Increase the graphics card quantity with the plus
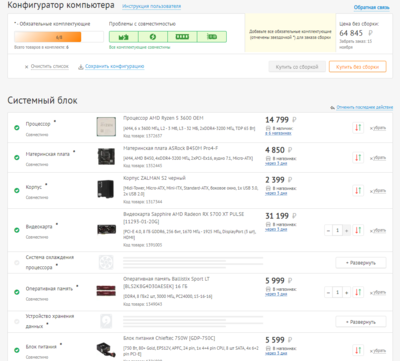Image resolution: width=400 pixels, height=361 pixels. (347, 230)
